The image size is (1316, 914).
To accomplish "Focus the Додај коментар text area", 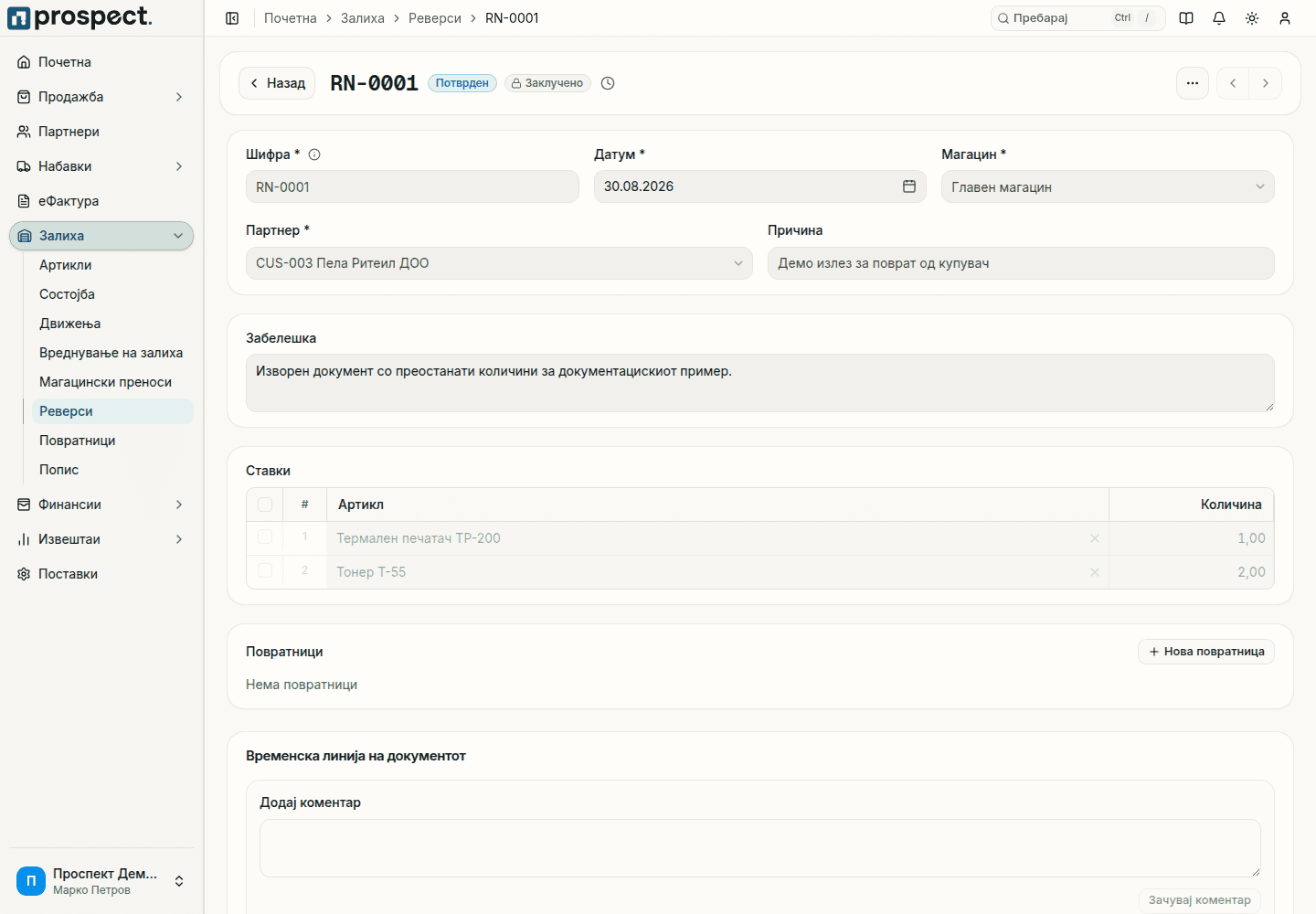I will 760,848.
